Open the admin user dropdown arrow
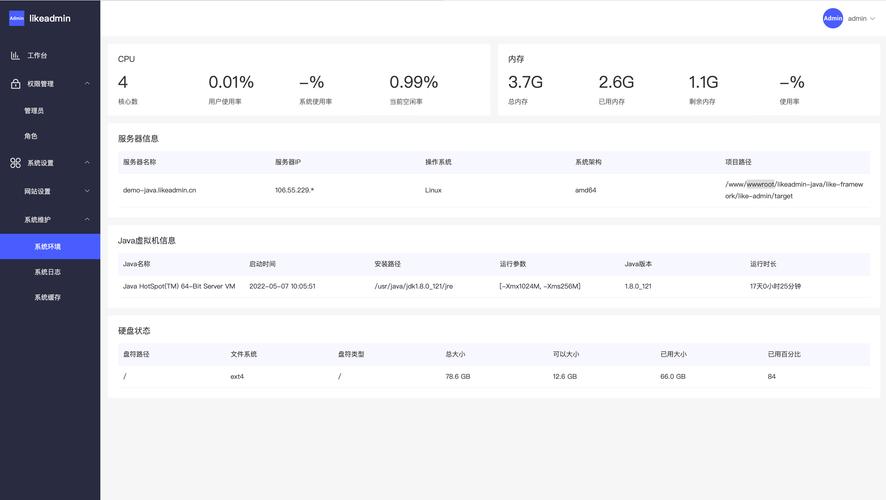Viewport: 886px width, 500px height. (872, 19)
